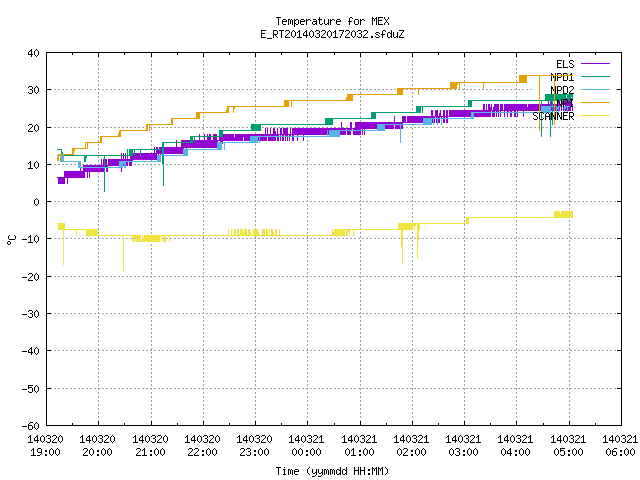This screenshot has height=480, width=640.
Task: Click the y-axis value 0
Action: tap(37, 202)
